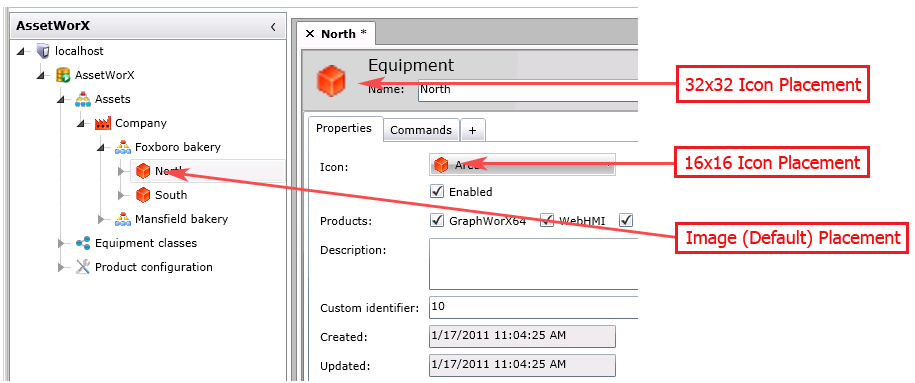Toggle the WebHMI product checkbox
This screenshot has height=383, width=915.
547,221
